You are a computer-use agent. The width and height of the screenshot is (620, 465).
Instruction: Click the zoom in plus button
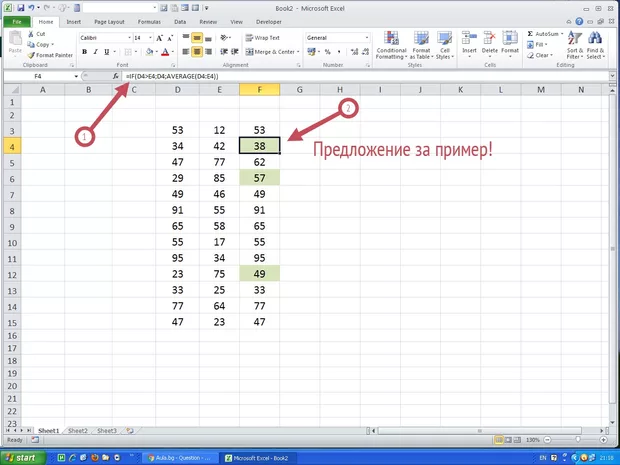coord(603,440)
